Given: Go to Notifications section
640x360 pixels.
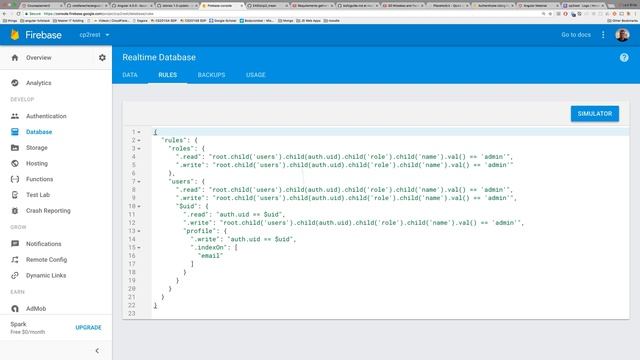Looking at the screenshot, I should 44,244.
